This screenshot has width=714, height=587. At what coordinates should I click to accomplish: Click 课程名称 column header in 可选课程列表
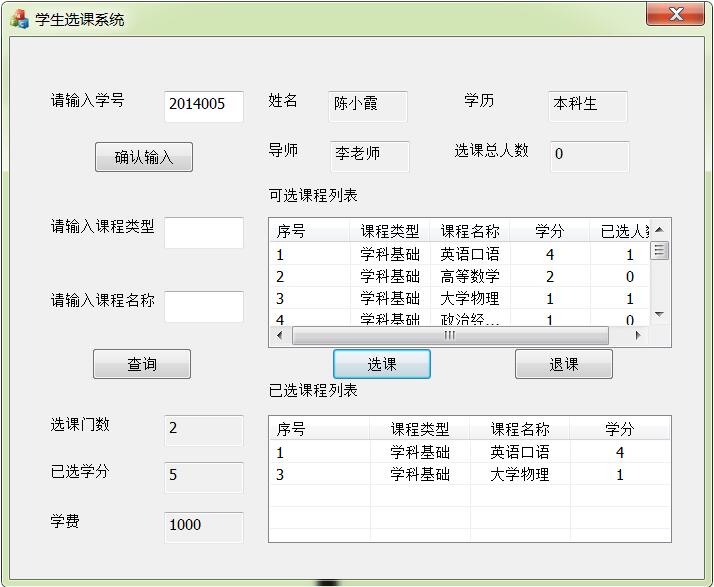470,231
